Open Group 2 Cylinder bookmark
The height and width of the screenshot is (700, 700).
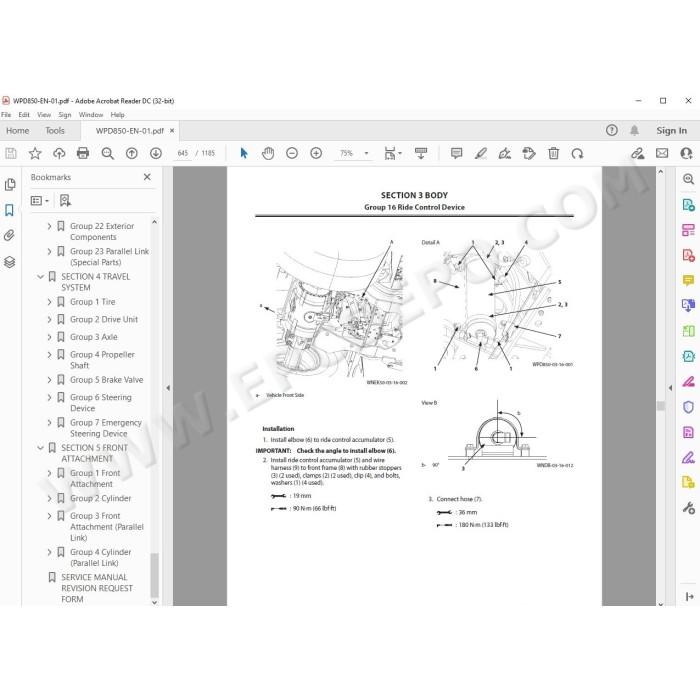pos(100,498)
